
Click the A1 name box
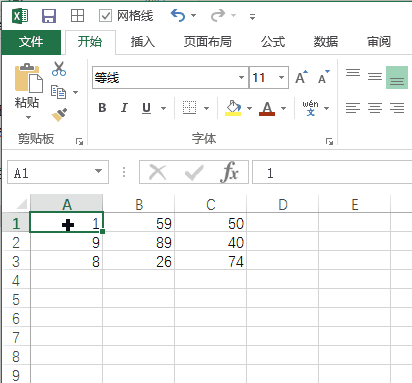pyautogui.click(x=50, y=172)
